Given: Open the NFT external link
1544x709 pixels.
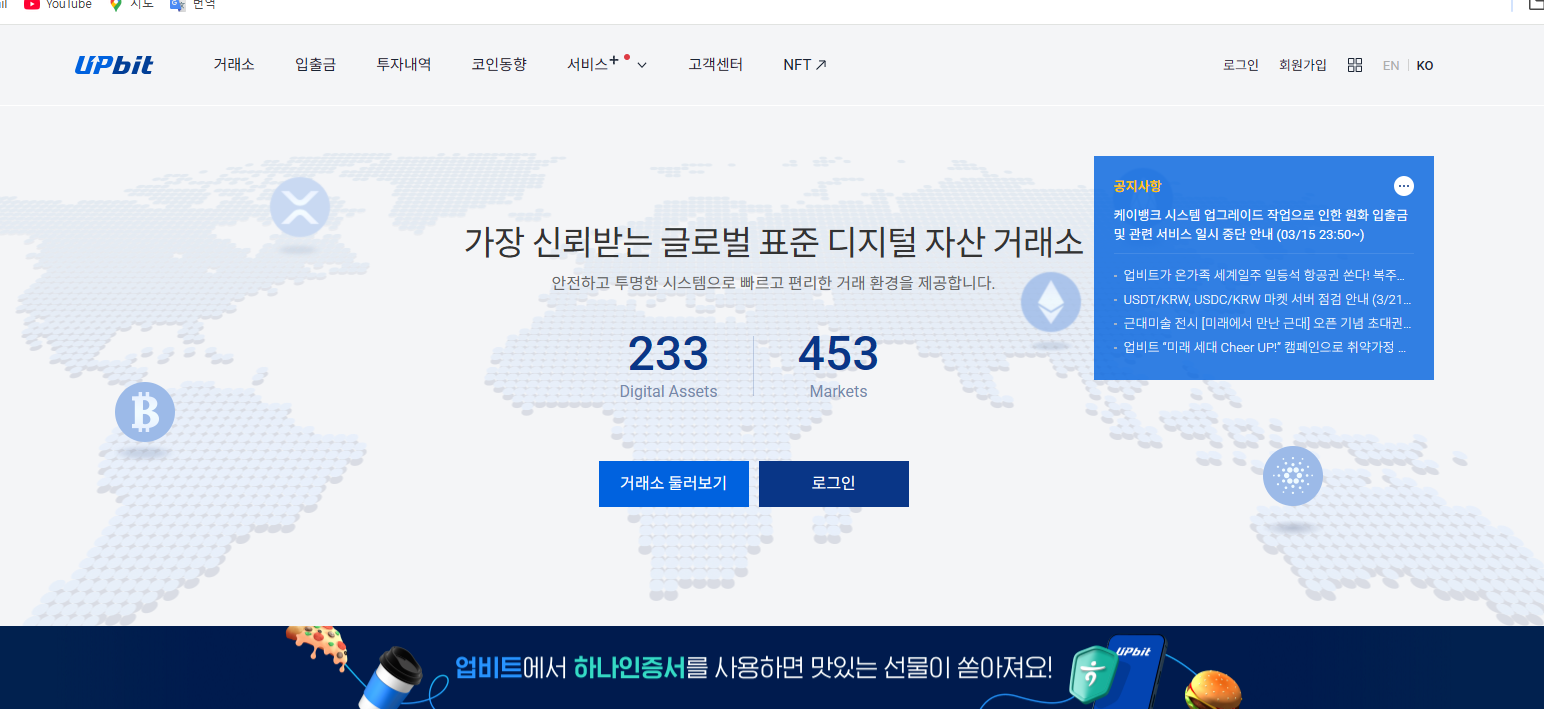Looking at the screenshot, I should tap(805, 65).
